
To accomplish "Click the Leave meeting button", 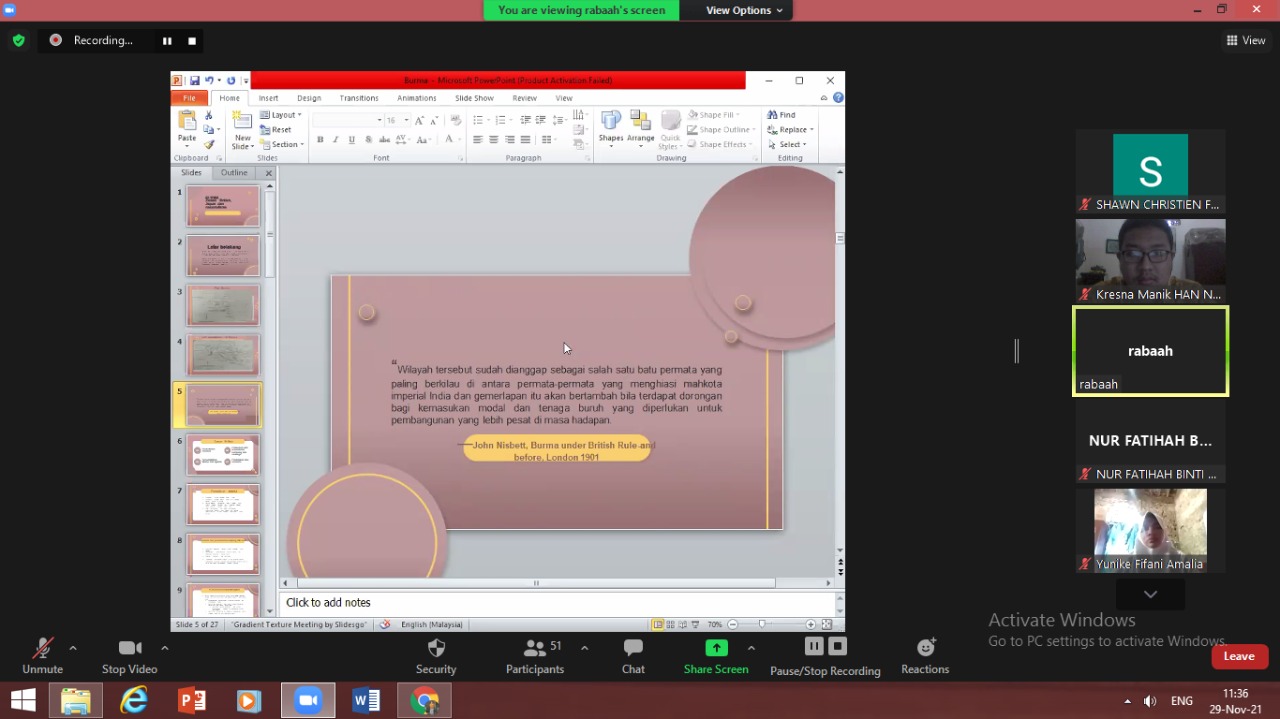I will (x=1239, y=656).
